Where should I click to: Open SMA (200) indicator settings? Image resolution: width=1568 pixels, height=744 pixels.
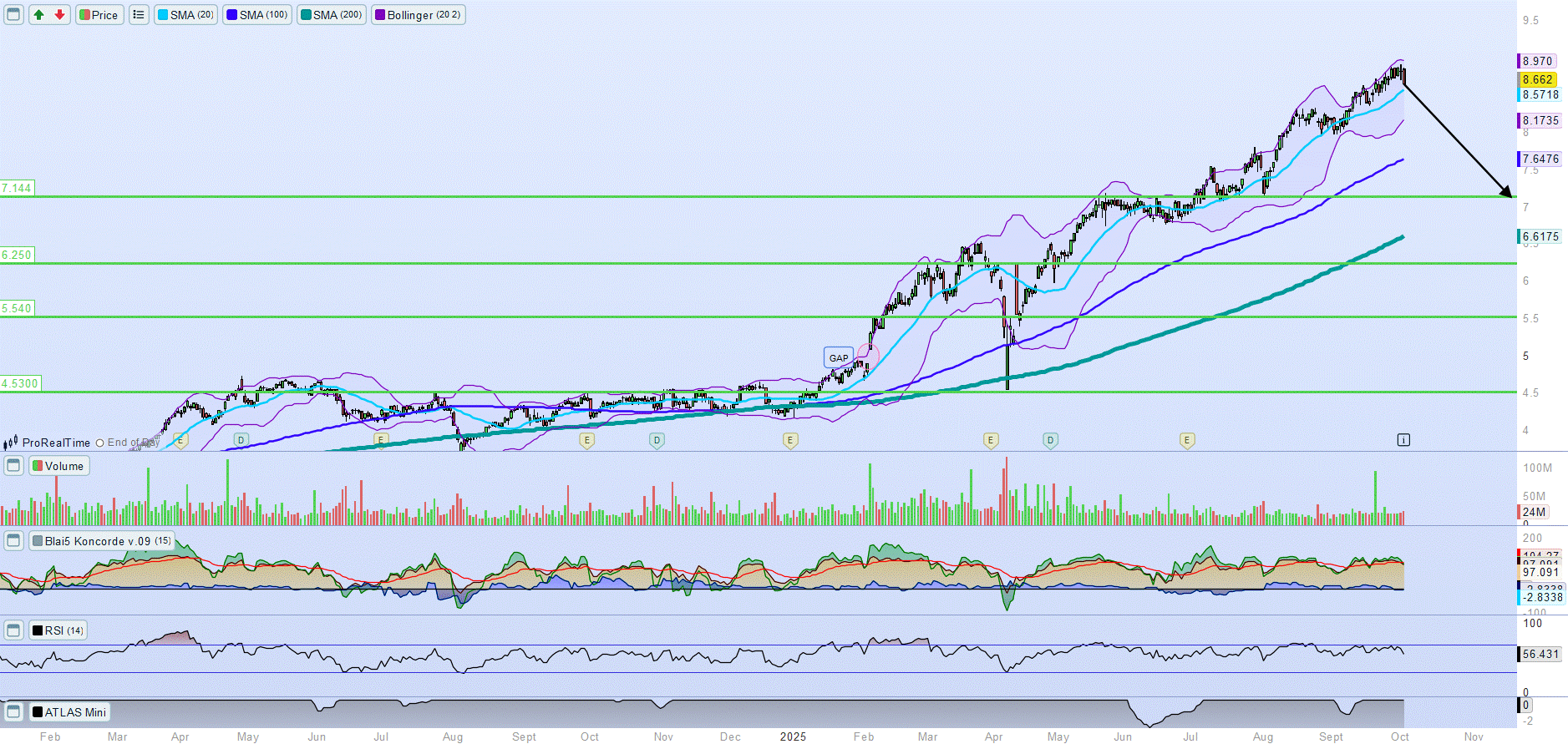[332, 15]
